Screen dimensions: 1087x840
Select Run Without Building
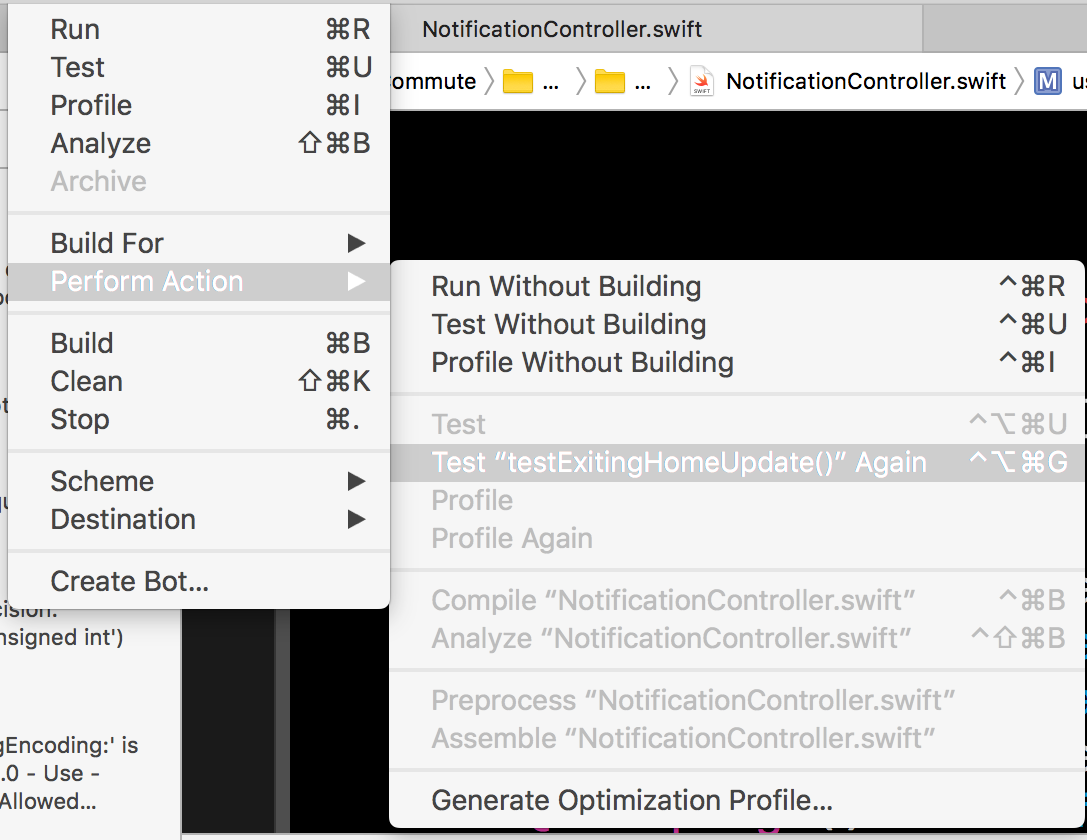click(738, 286)
